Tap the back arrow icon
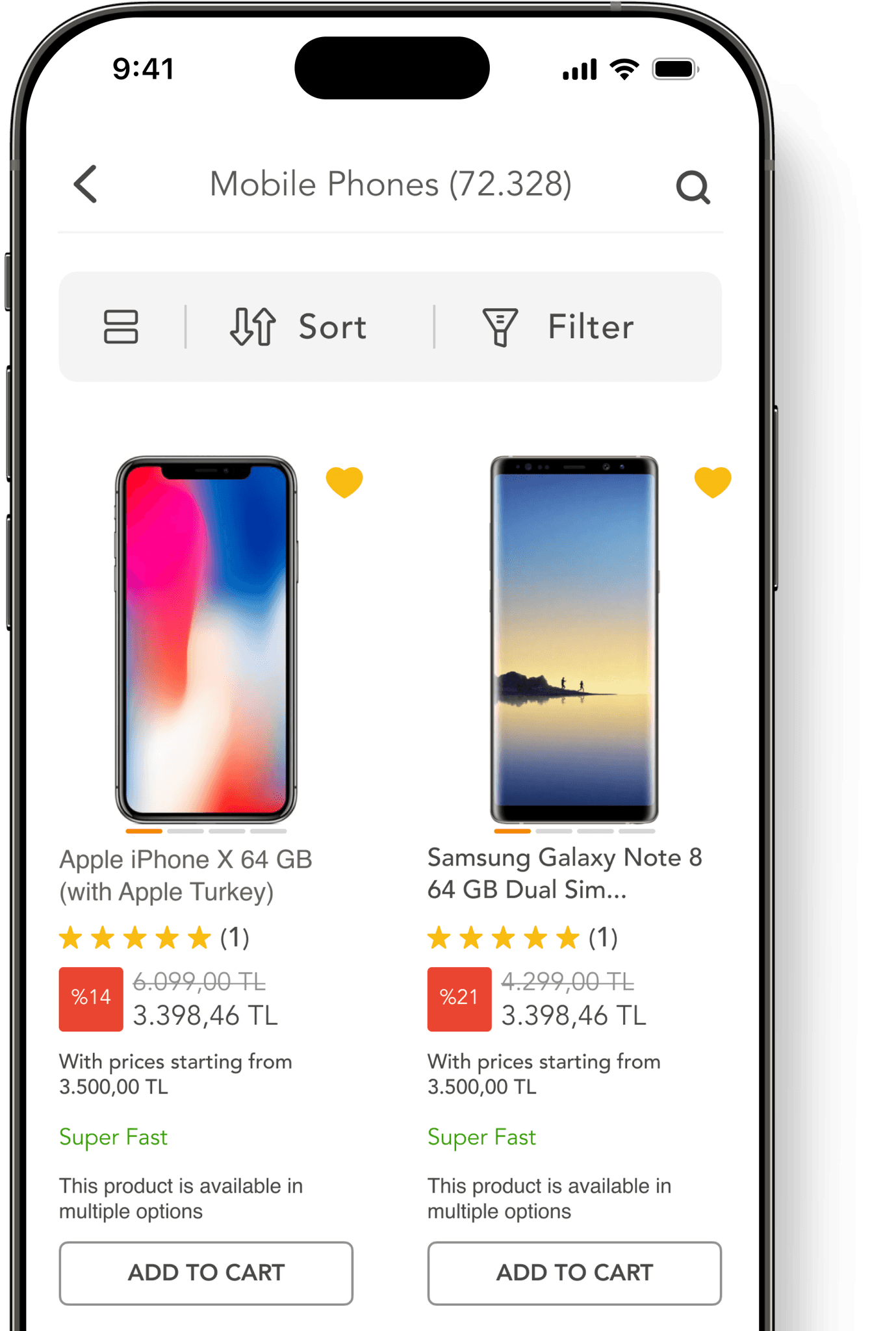Viewport: 896px width, 1331px height. 86,184
